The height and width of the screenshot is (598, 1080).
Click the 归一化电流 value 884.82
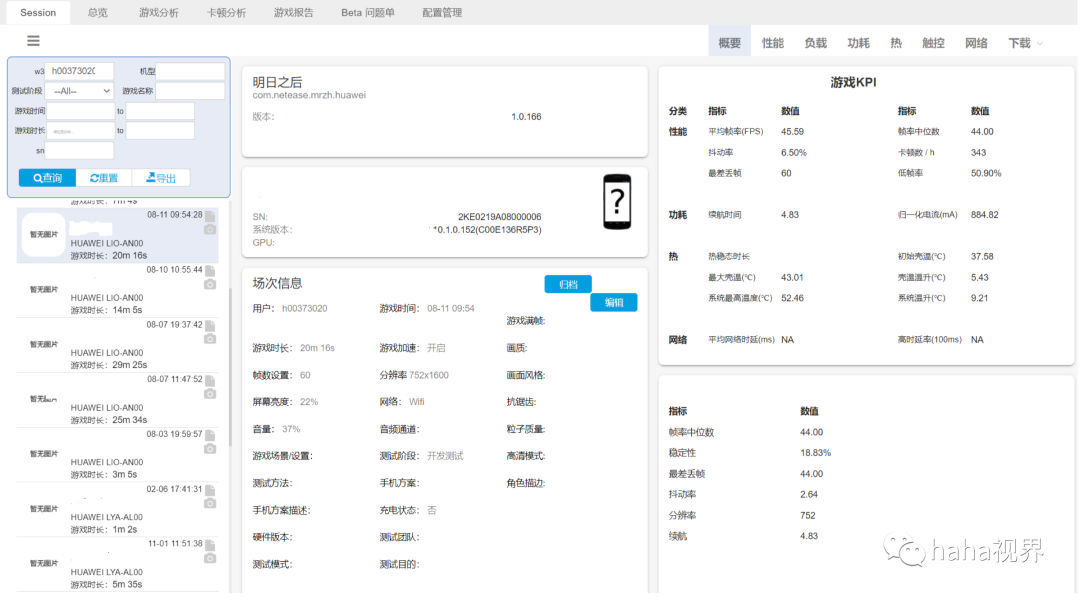pyautogui.click(x=984, y=215)
